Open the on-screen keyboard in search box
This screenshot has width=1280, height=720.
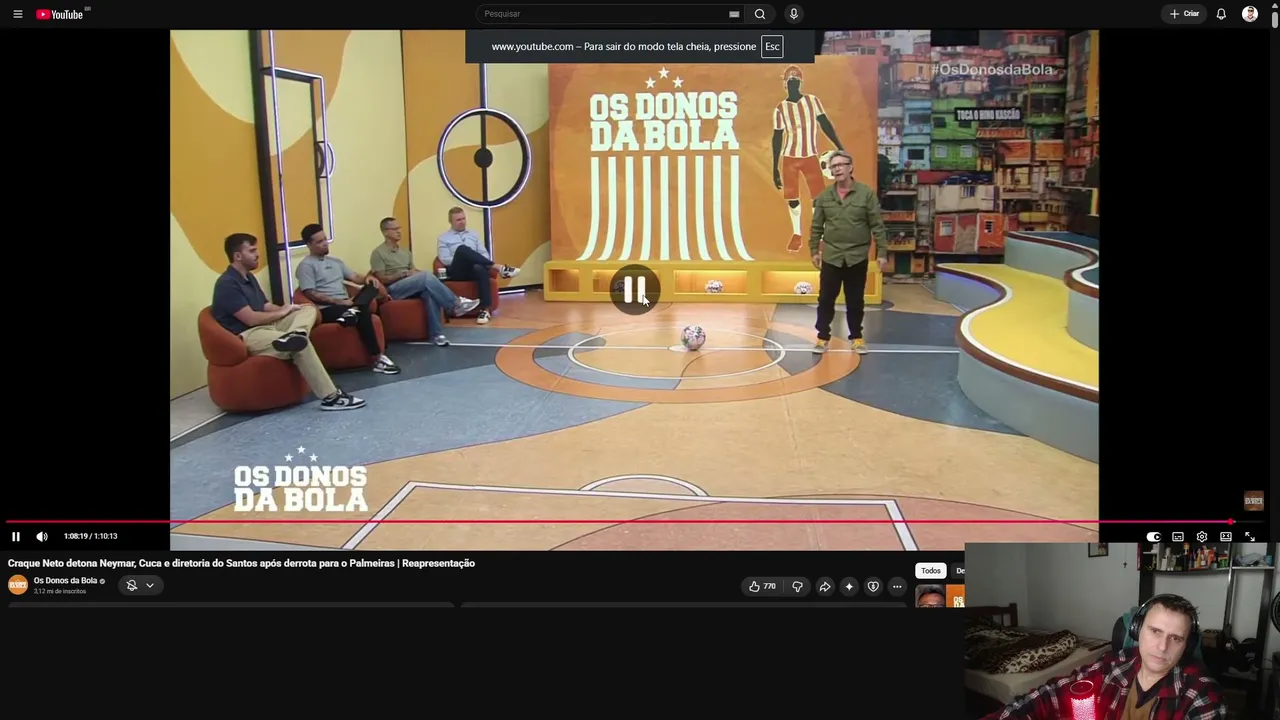pos(734,14)
